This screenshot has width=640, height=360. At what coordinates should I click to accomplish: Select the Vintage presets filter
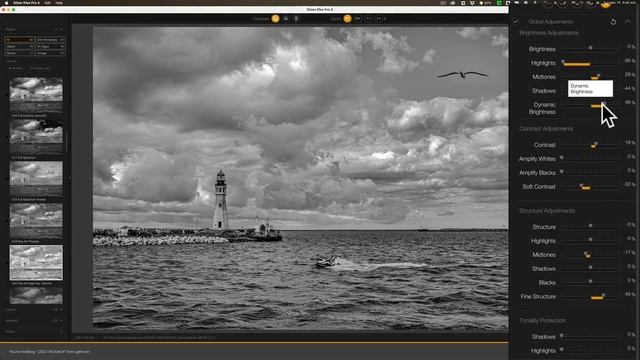tap(50, 53)
